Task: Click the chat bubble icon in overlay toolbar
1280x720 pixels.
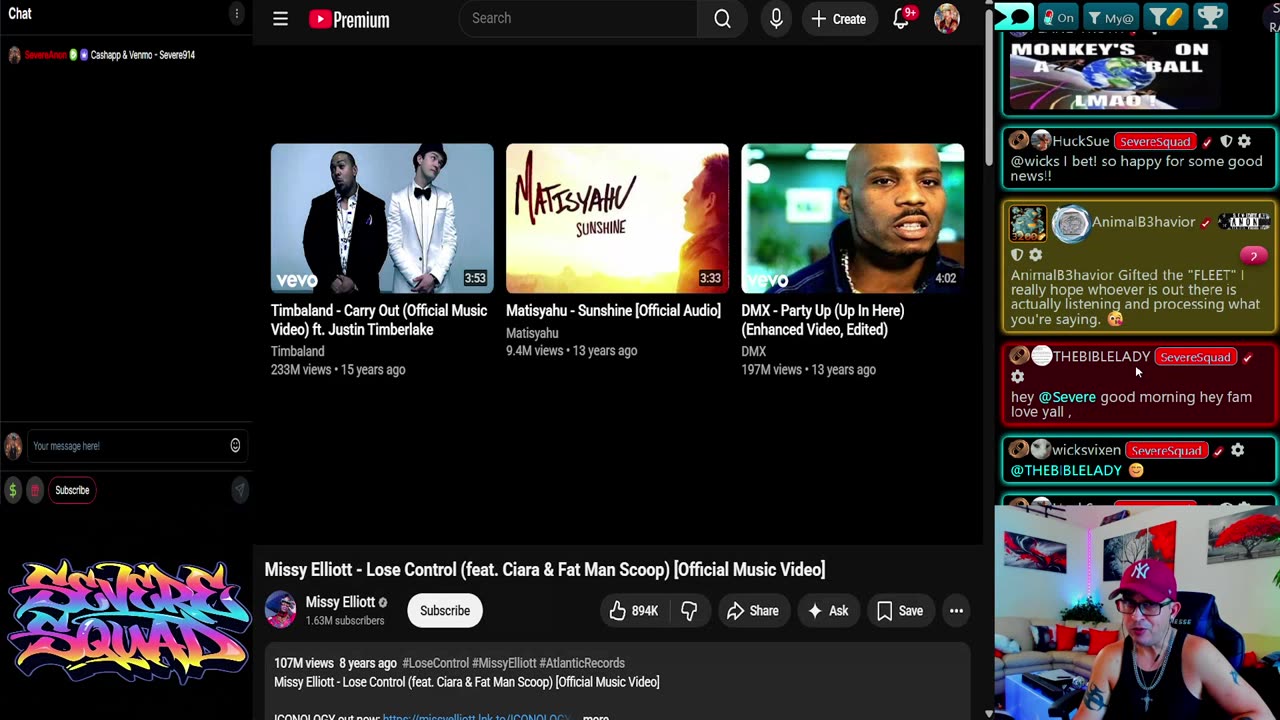Action: [x=1014, y=17]
